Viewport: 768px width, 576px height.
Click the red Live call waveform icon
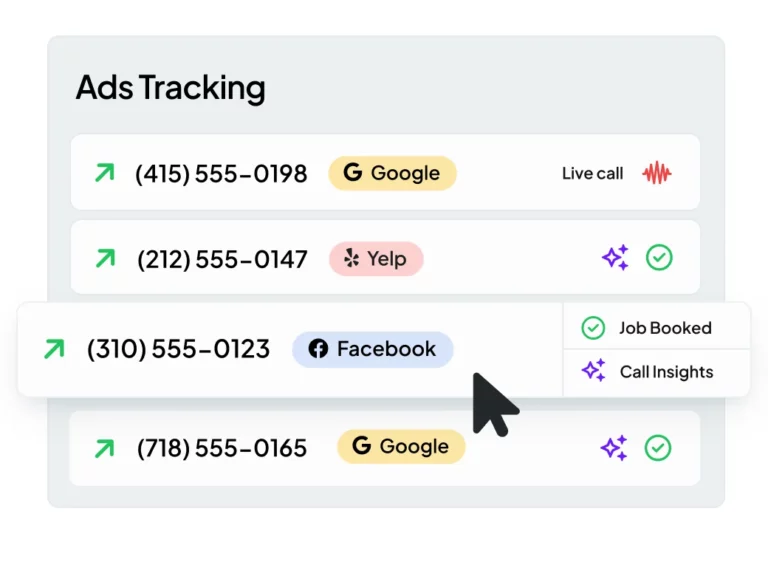657,173
